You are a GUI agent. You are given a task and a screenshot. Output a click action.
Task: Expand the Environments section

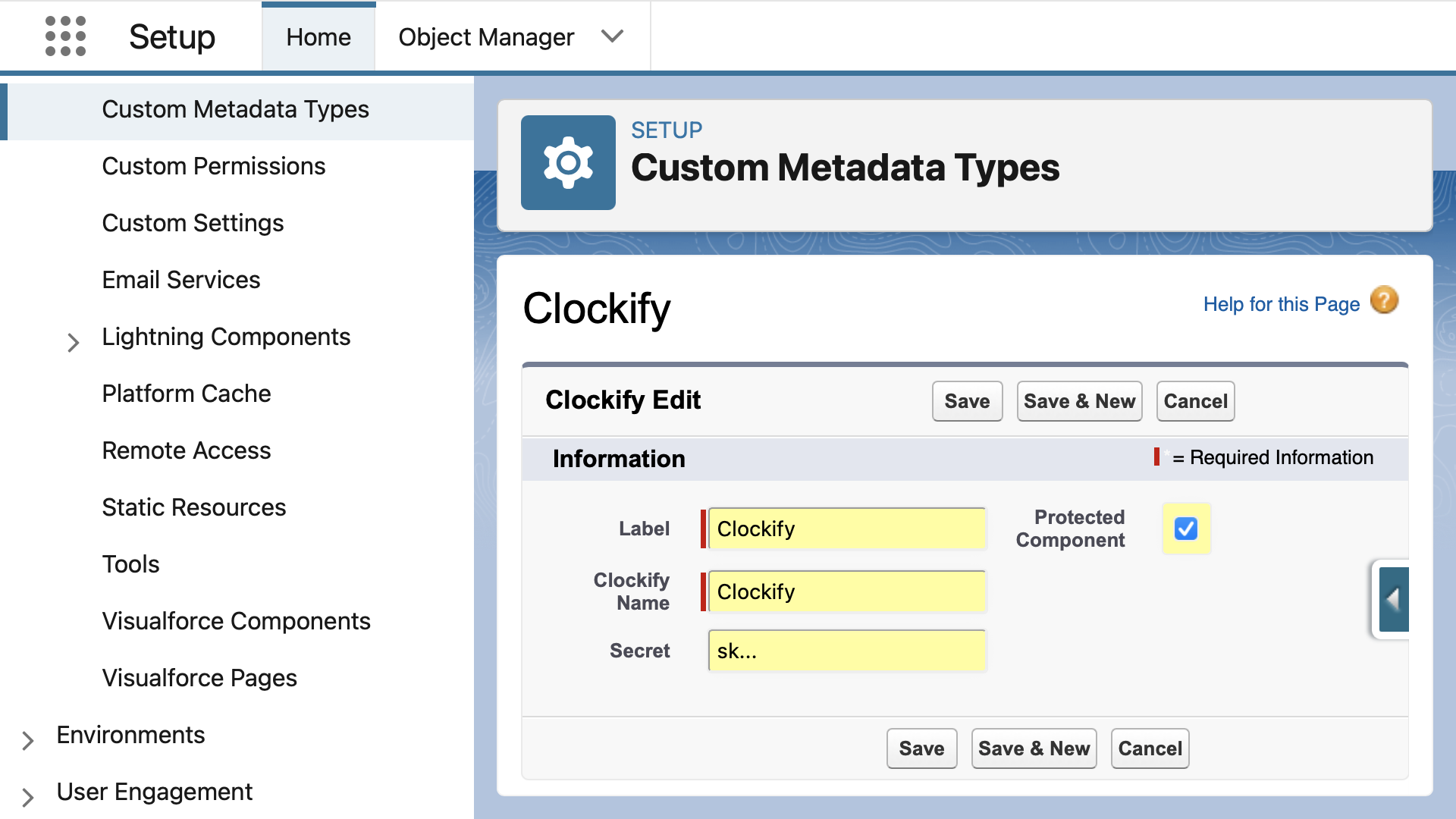(x=27, y=741)
